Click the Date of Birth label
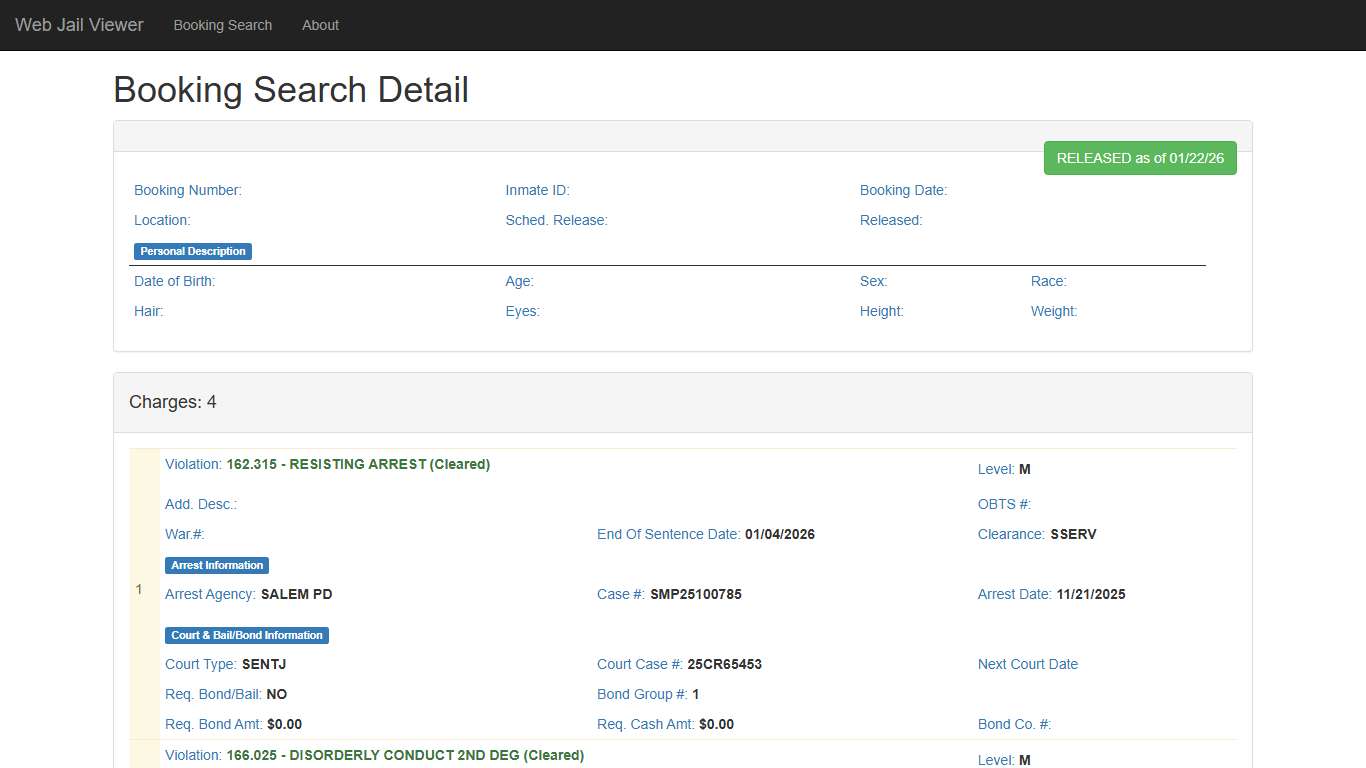The image size is (1366, 768). click(x=174, y=281)
